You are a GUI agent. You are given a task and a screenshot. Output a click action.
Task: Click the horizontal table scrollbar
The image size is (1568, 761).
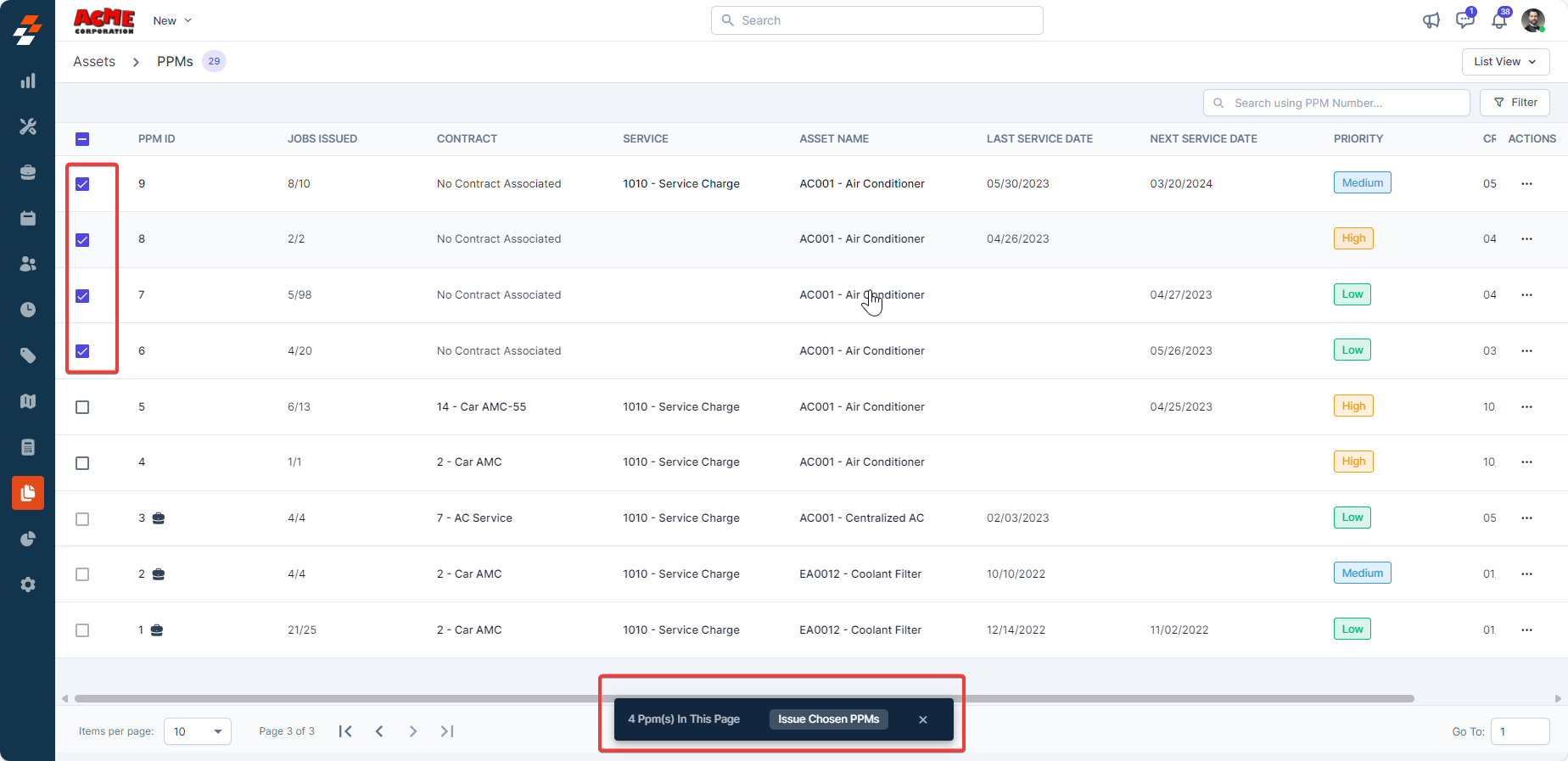pyautogui.click(x=339, y=699)
